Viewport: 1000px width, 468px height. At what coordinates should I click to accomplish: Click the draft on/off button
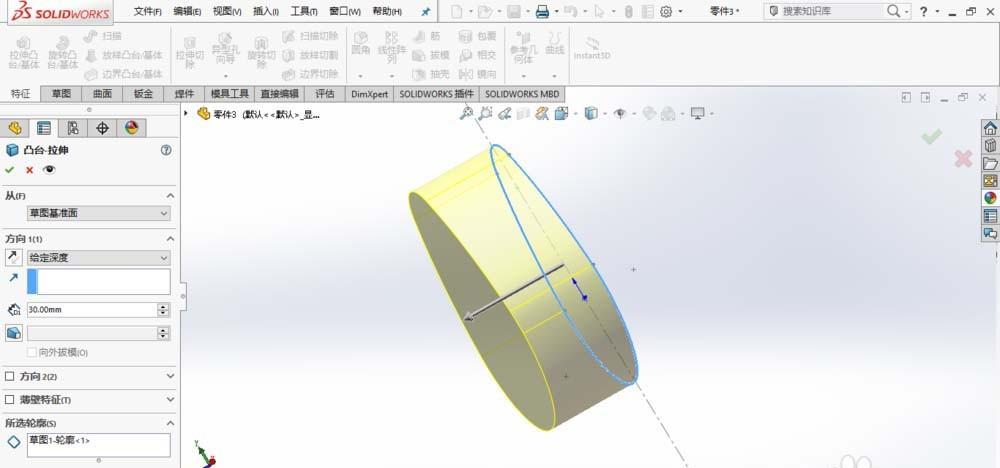(x=13, y=333)
